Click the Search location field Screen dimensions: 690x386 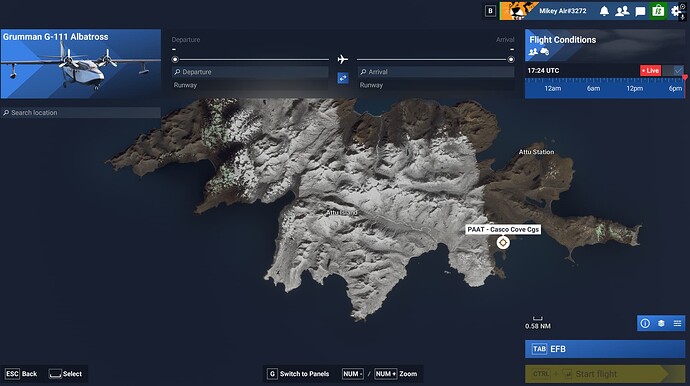(x=81, y=113)
